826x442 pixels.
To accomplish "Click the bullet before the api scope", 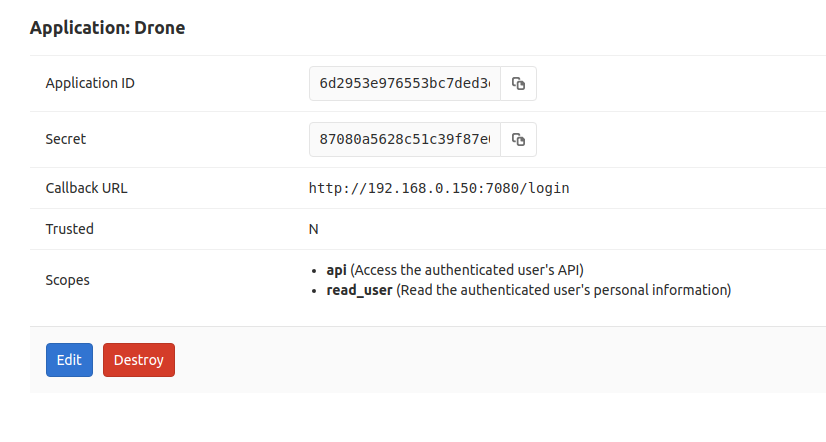I will pos(316,271).
